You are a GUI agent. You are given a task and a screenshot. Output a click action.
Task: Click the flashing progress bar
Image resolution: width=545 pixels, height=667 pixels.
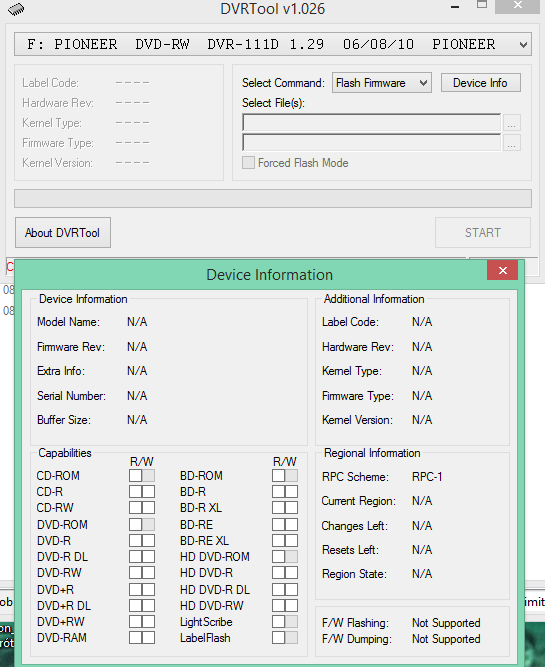click(x=273, y=199)
